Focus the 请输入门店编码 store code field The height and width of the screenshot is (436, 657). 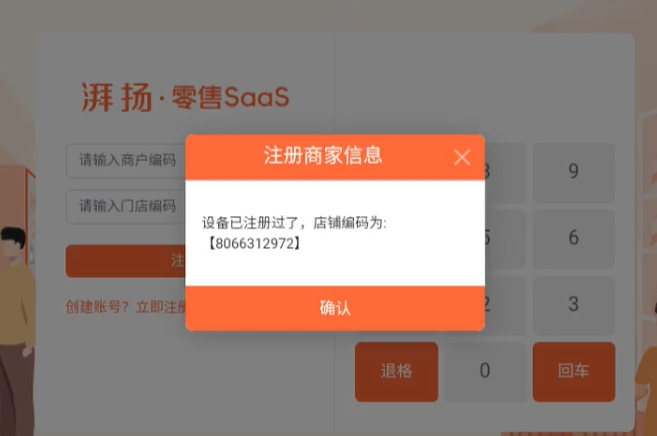click(x=126, y=206)
